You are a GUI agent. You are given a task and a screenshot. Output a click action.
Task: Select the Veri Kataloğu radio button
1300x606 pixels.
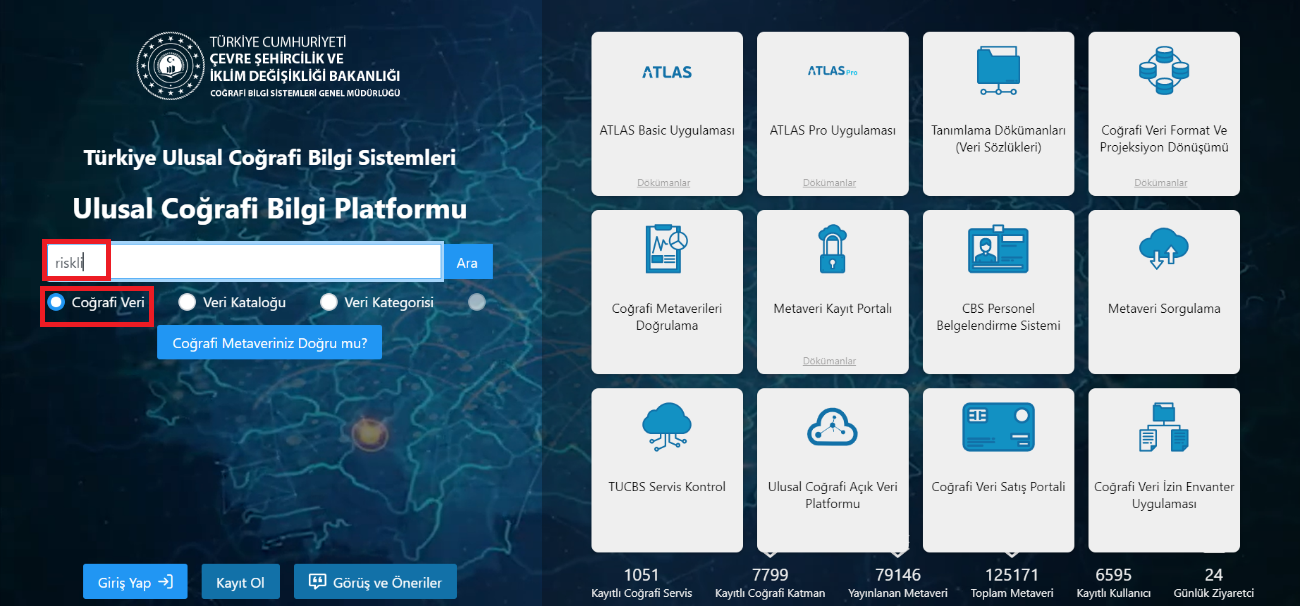point(186,302)
